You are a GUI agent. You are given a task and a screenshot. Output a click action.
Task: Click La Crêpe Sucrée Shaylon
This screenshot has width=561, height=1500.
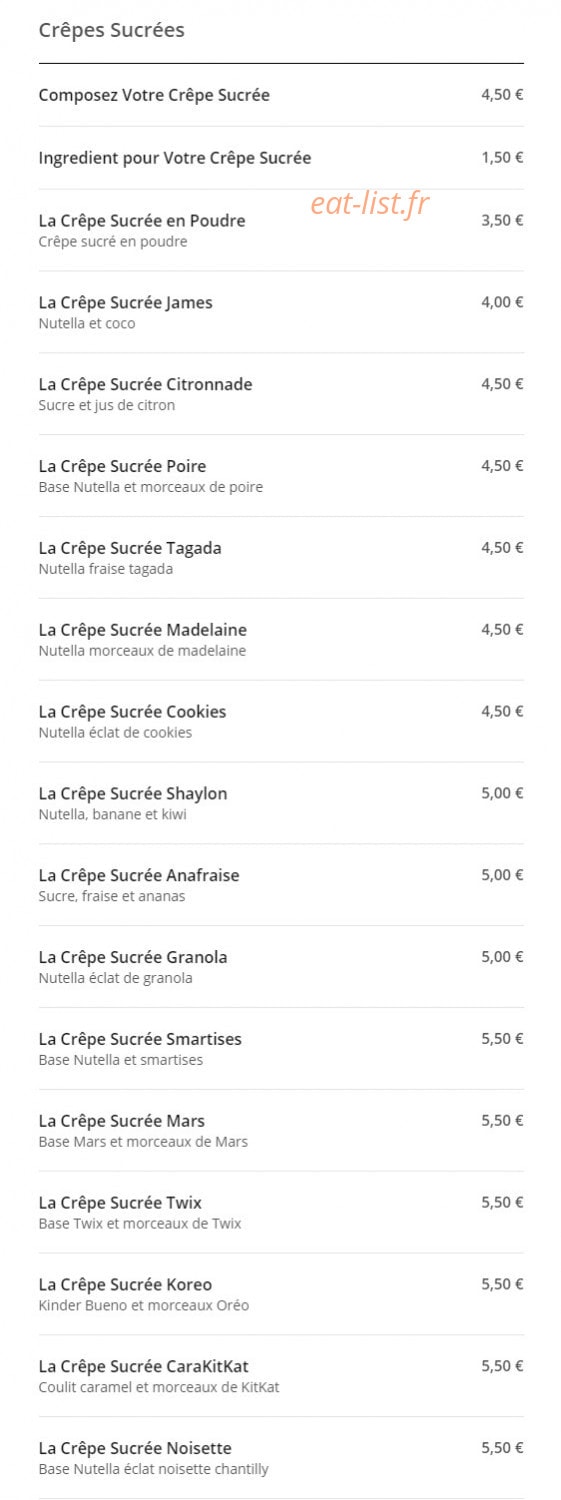point(281,803)
